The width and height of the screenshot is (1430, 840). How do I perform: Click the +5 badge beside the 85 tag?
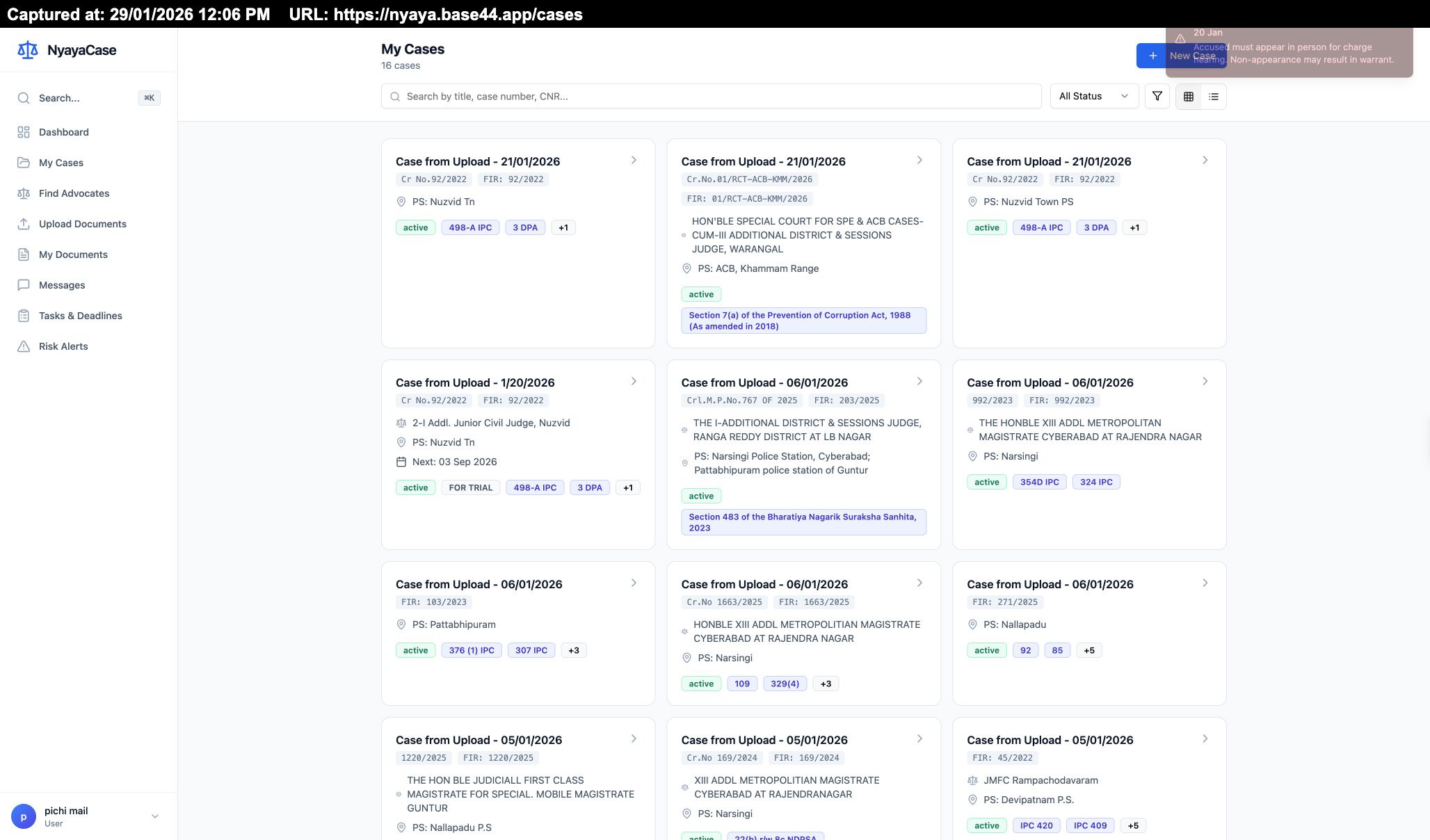pyautogui.click(x=1089, y=650)
